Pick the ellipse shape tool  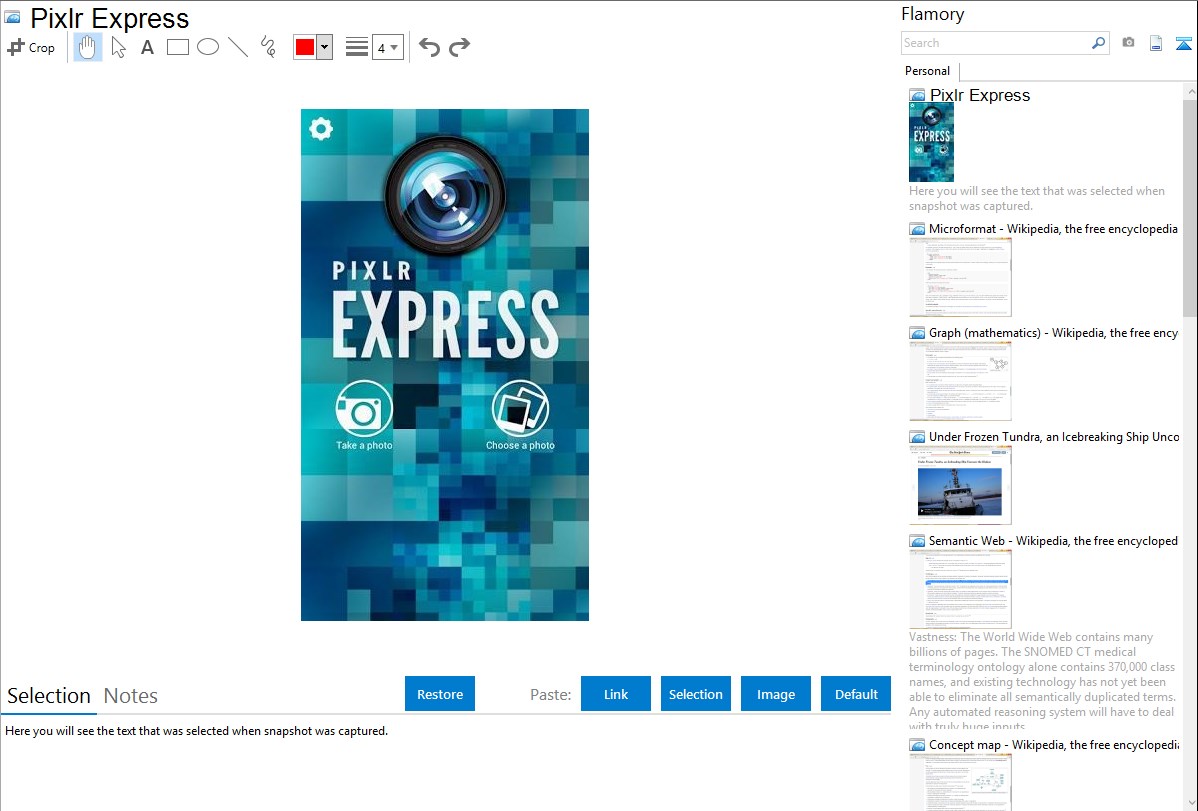tap(208, 47)
